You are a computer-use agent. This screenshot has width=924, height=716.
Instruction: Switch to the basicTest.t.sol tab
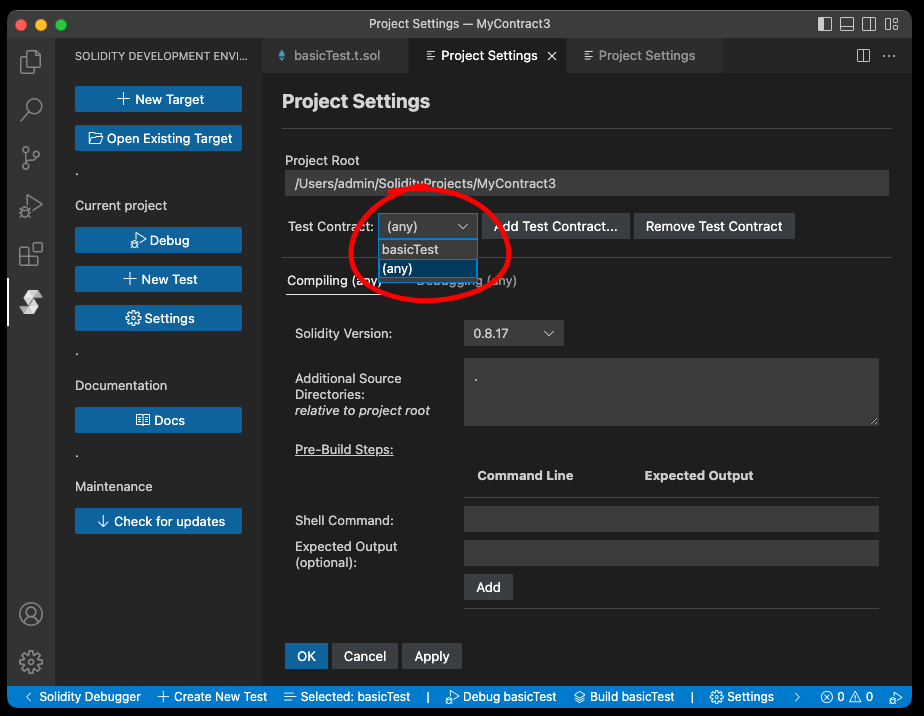340,56
